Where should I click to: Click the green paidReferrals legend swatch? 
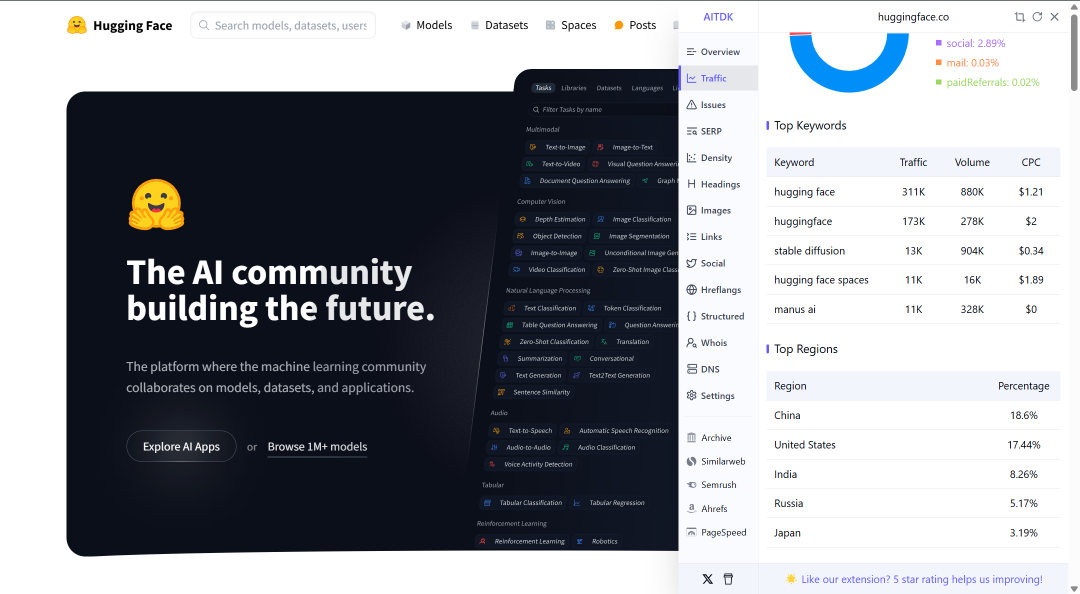click(938, 82)
